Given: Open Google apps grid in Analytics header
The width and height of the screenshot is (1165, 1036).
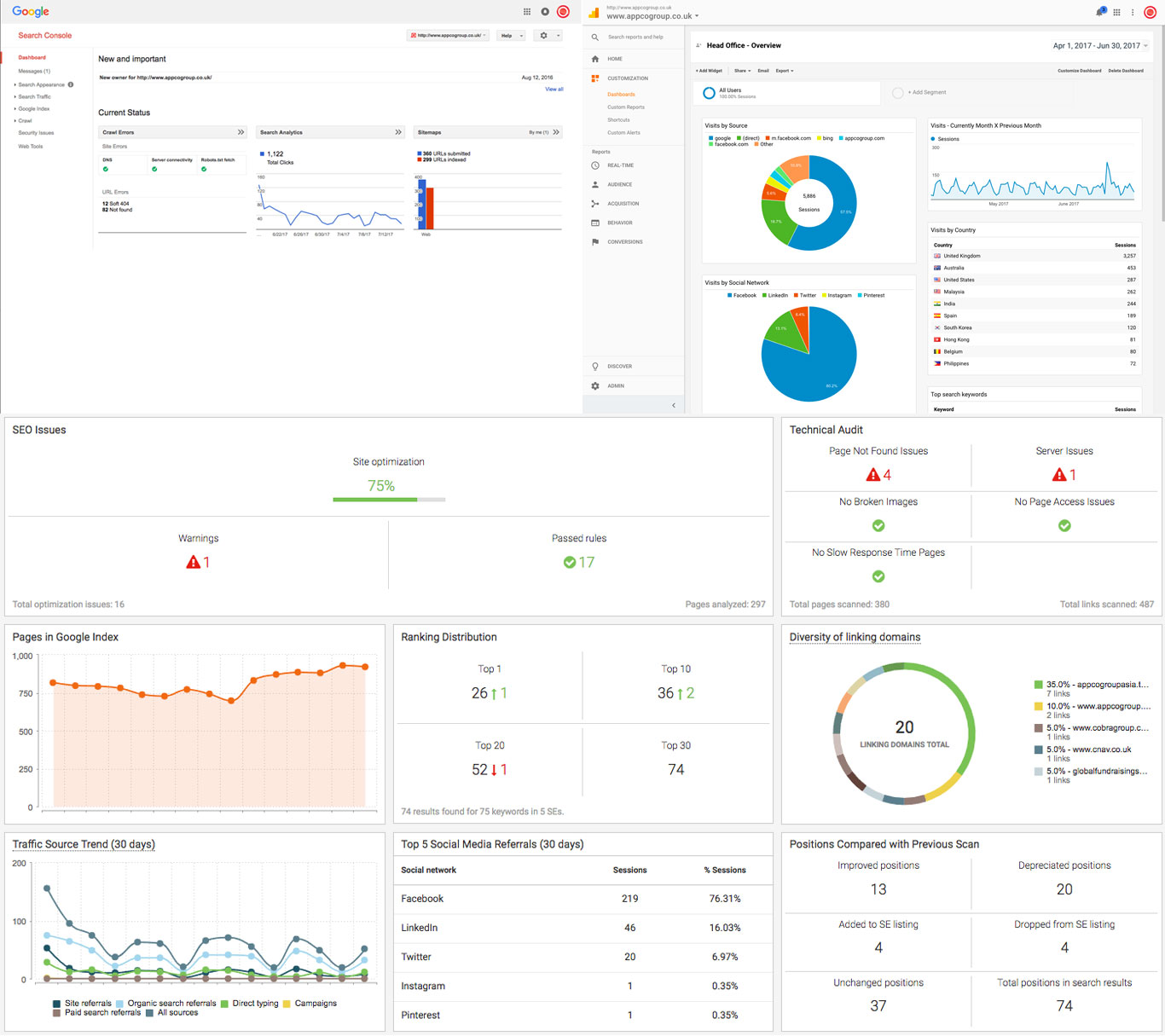Looking at the screenshot, I should [1117, 12].
